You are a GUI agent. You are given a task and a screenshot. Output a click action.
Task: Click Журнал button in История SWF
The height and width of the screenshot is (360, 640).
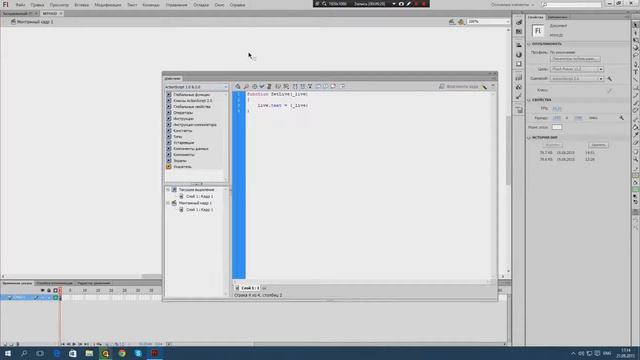pos(553,145)
